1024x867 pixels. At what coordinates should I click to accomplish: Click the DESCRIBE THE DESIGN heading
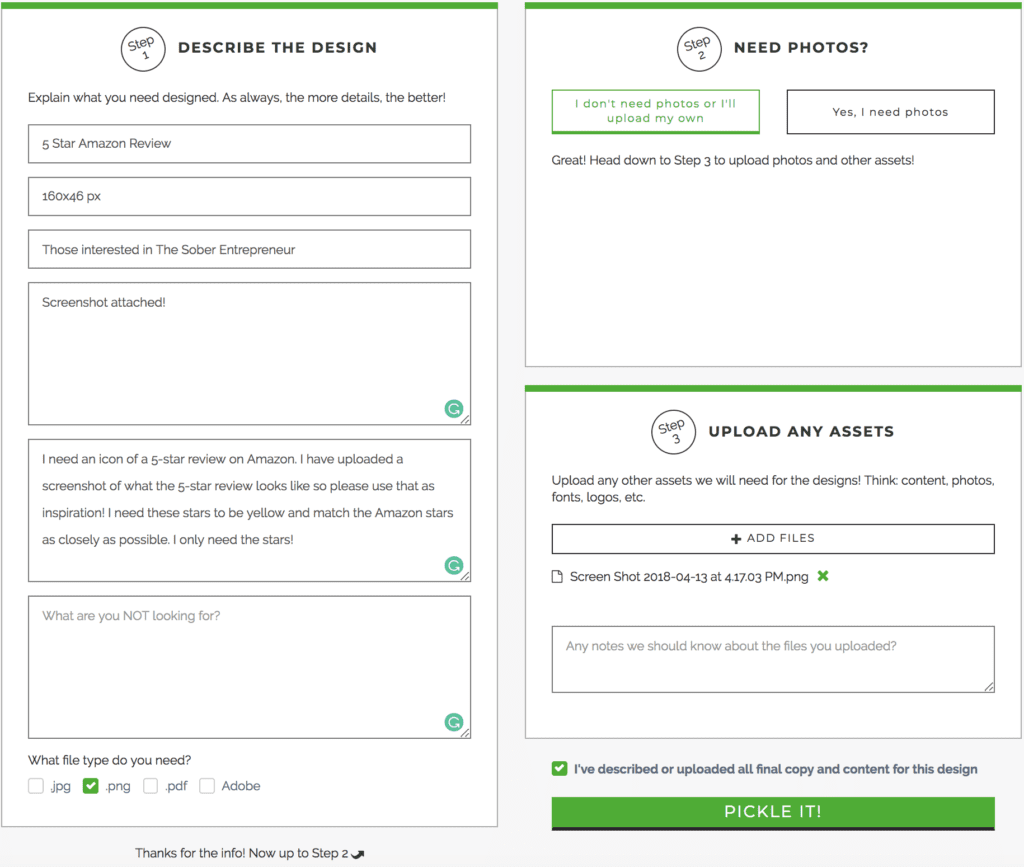pyautogui.click(x=278, y=48)
